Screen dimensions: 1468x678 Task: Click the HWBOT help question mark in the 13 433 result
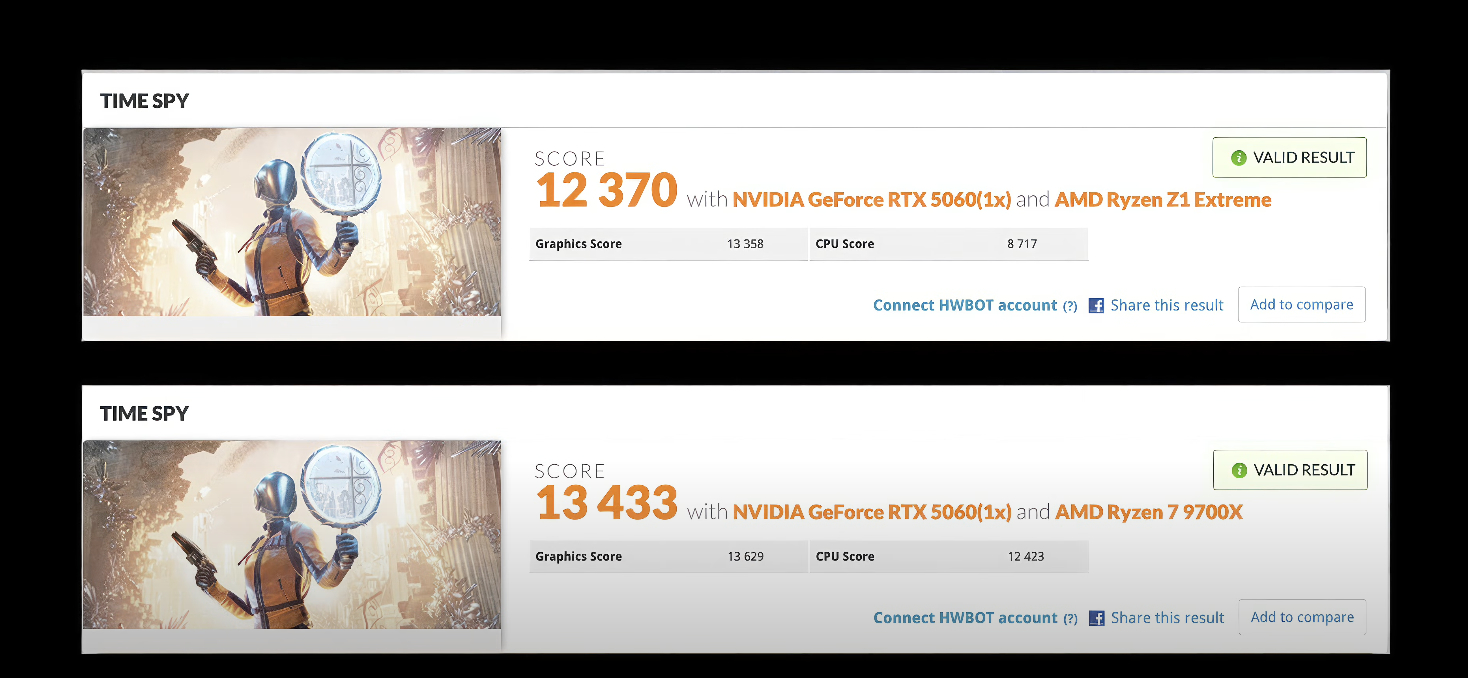(x=1070, y=618)
